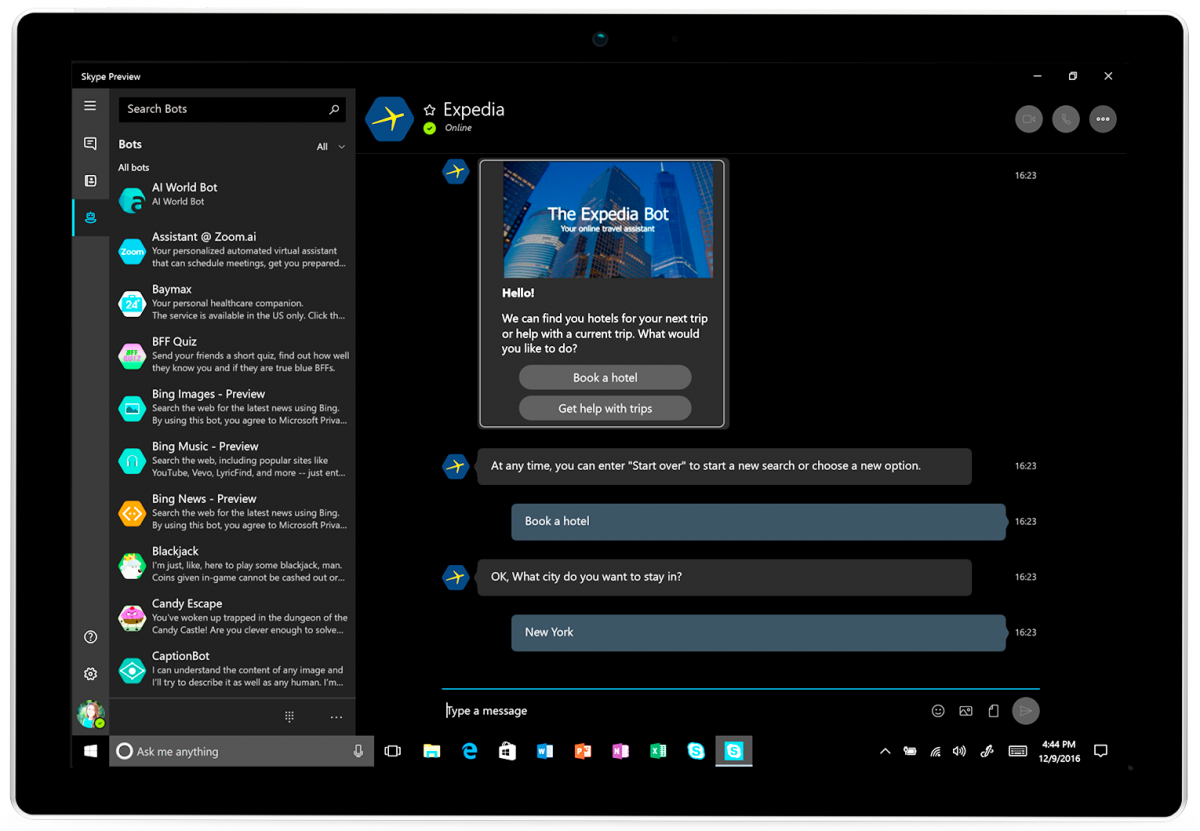The width and height of the screenshot is (1200, 831).
Task: Open Skype help from the sidebar
Action: [x=90, y=637]
